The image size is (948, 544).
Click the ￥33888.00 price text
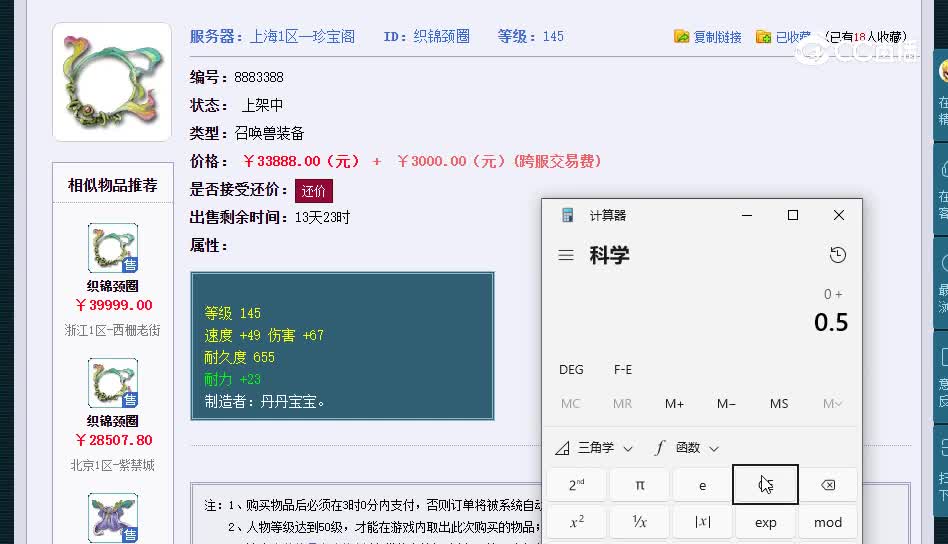301,161
